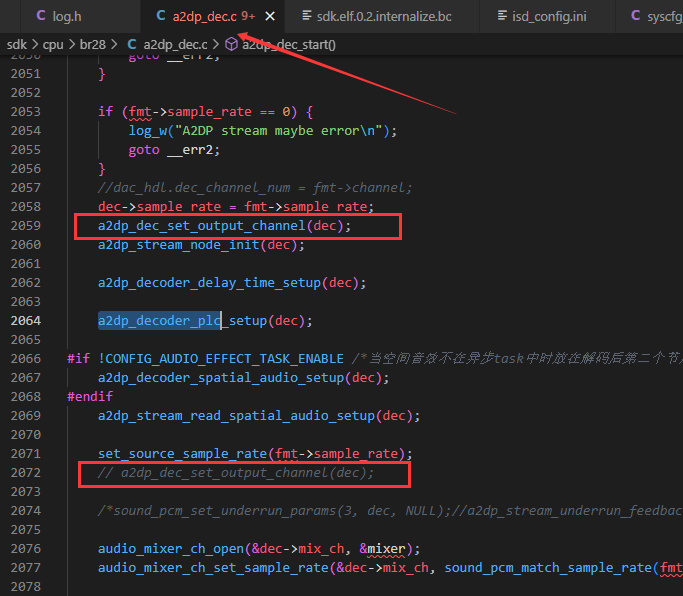Click goto __err2 on line 2055
Viewport: 683px width, 596px height.
174,150
